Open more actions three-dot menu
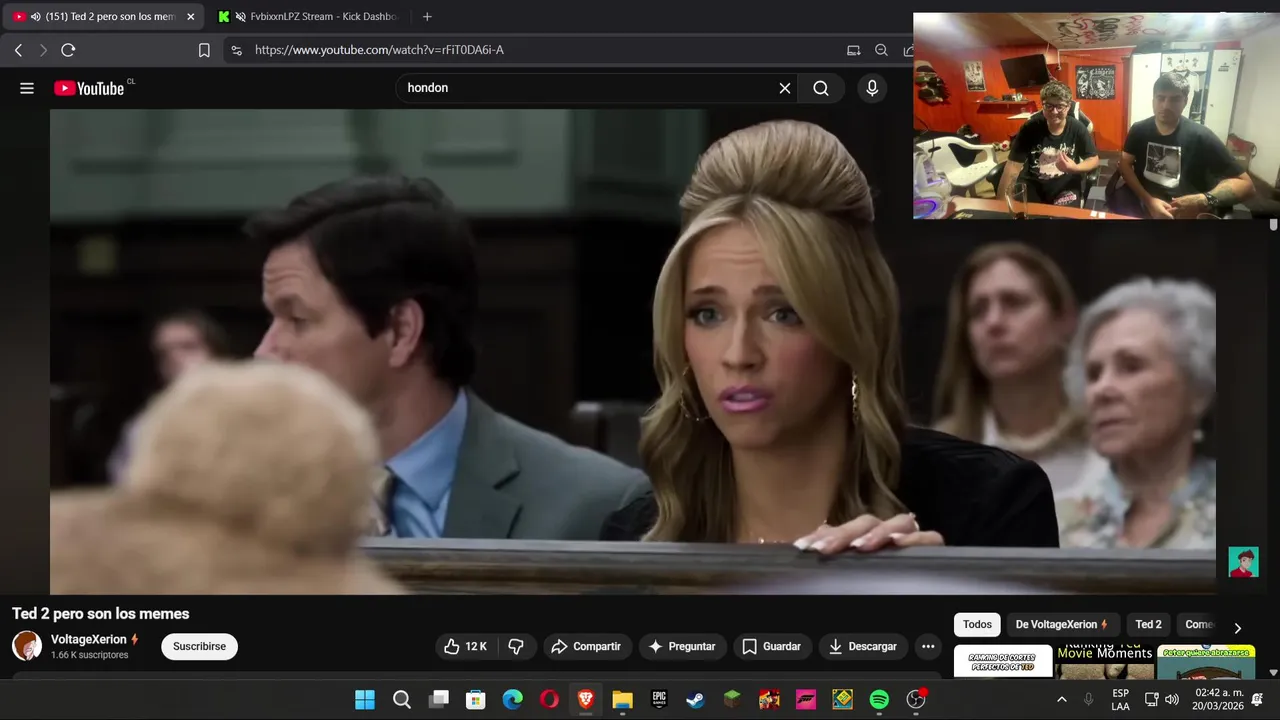The image size is (1280, 720). pos(928,646)
